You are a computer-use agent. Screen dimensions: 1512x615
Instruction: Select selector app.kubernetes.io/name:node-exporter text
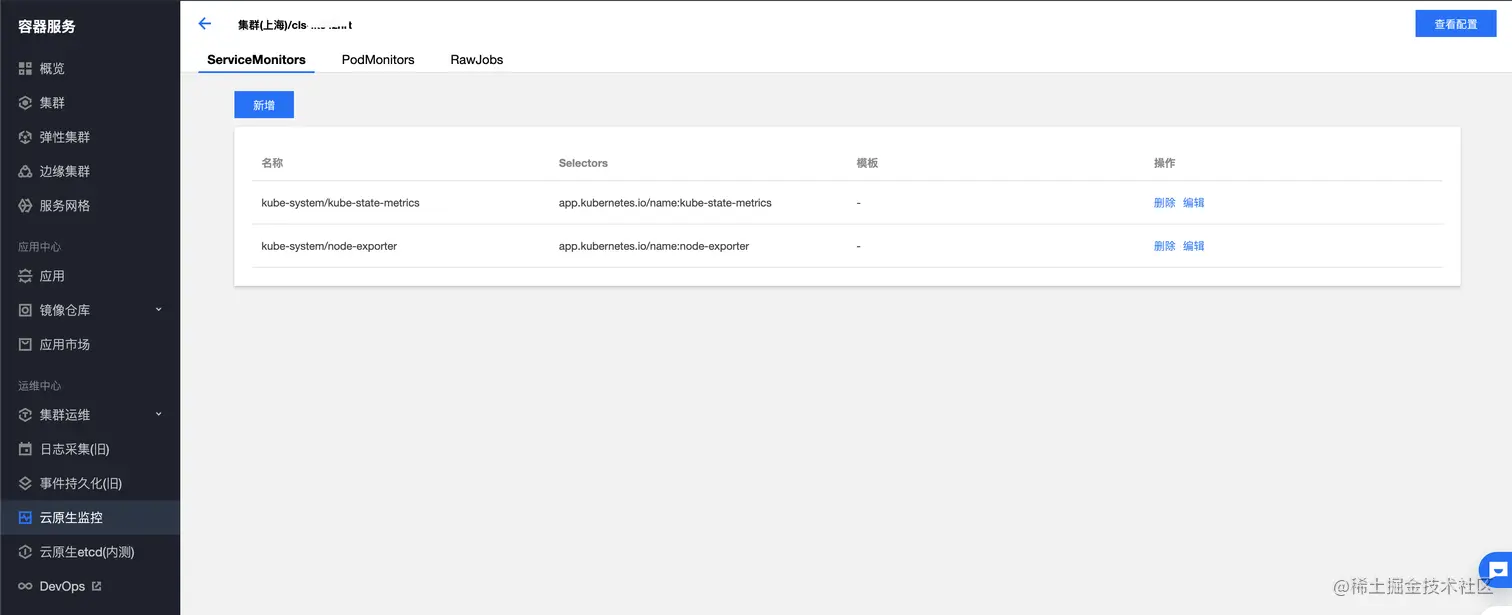(x=654, y=246)
